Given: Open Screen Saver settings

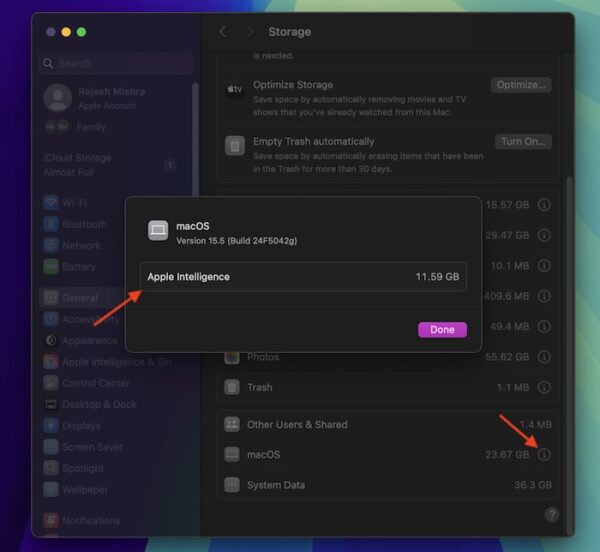Looking at the screenshot, I should tap(91, 446).
